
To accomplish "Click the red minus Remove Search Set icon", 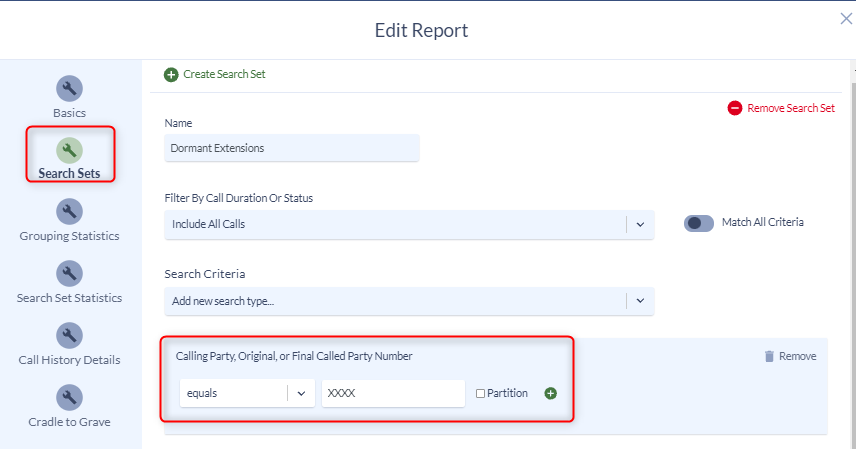I will coord(734,108).
